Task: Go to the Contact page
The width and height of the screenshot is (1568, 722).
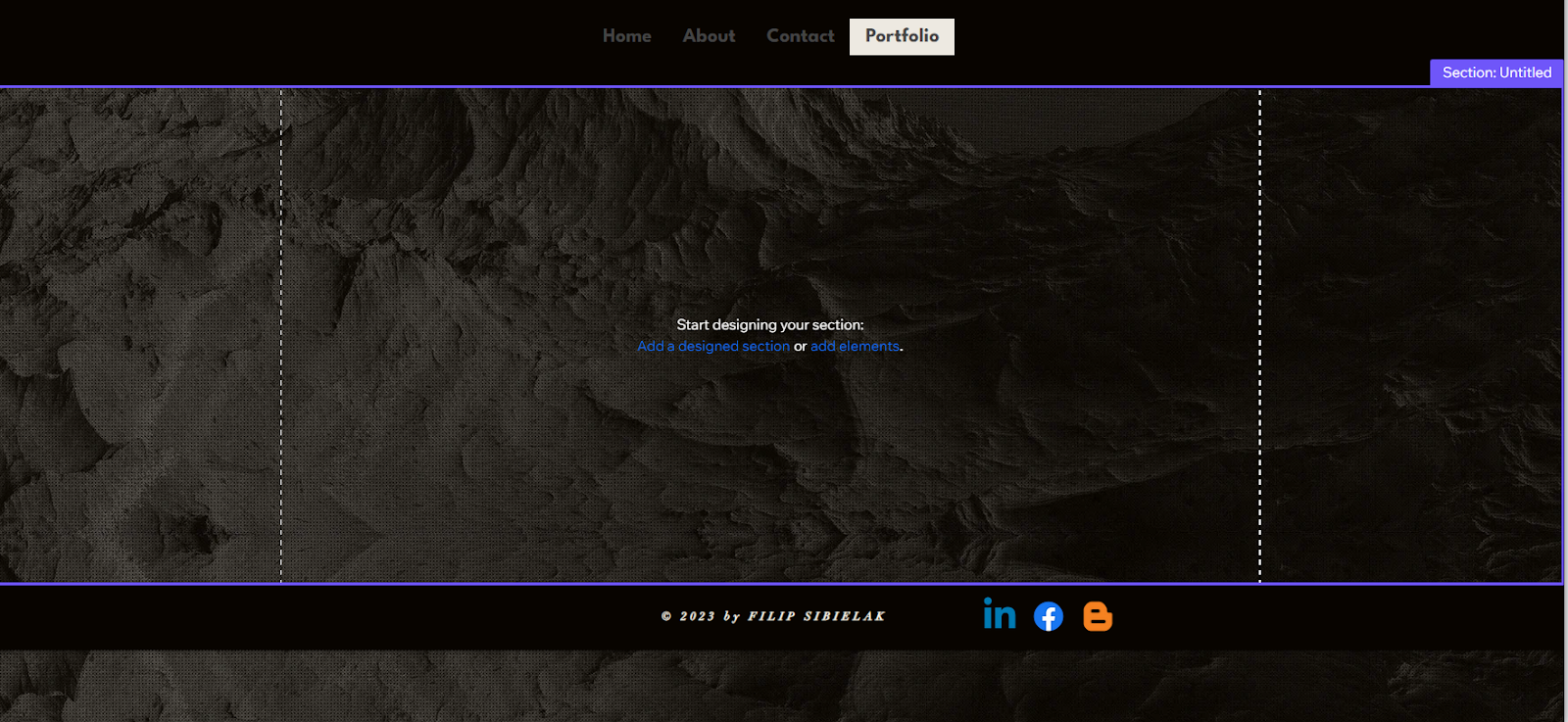Action: pos(800,36)
